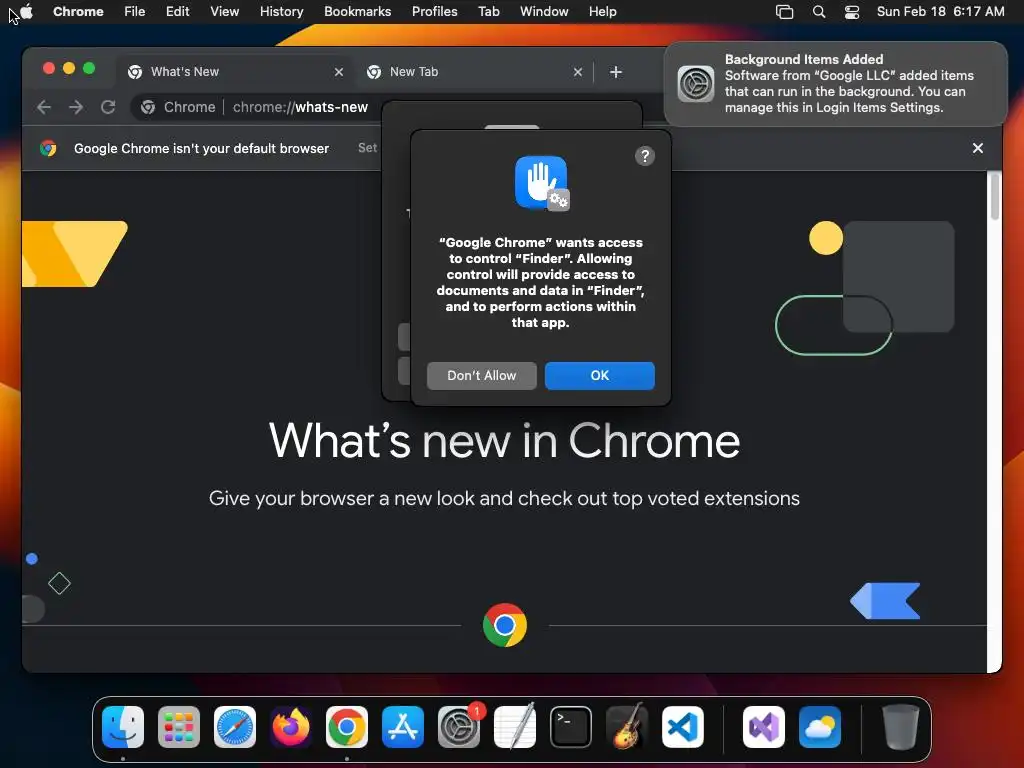Image resolution: width=1024 pixels, height=768 pixels.
Task: Launch Firefox from the dock
Action: tap(291, 727)
